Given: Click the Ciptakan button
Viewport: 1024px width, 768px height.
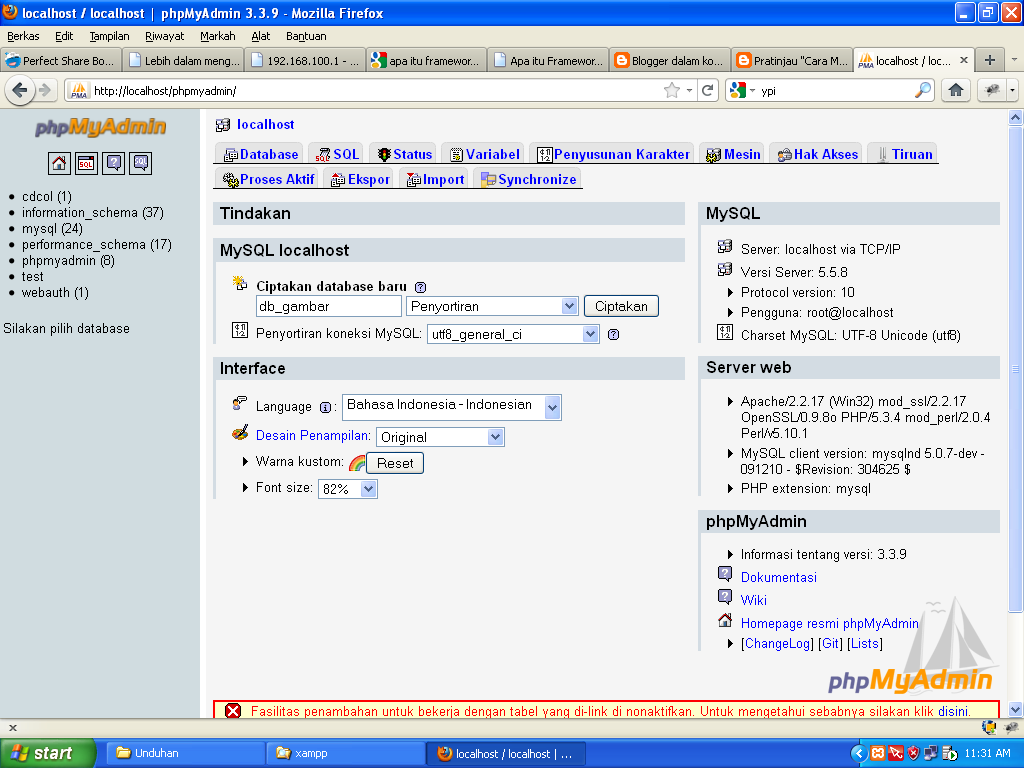Looking at the screenshot, I should pos(621,306).
